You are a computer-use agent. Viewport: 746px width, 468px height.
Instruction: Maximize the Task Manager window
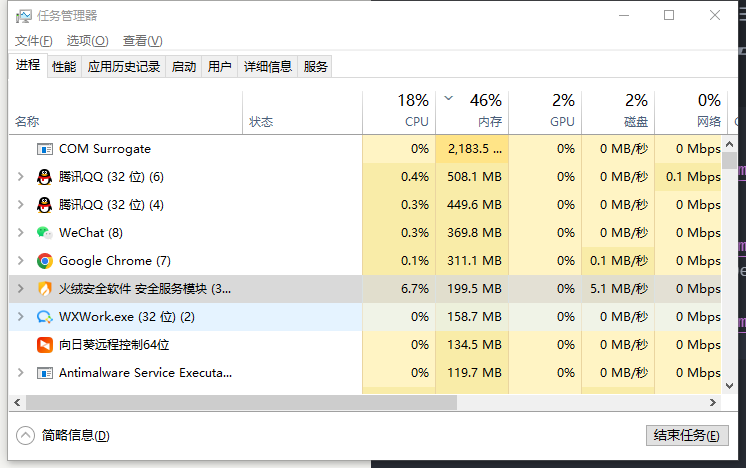pyautogui.click(x=669, y=15)
